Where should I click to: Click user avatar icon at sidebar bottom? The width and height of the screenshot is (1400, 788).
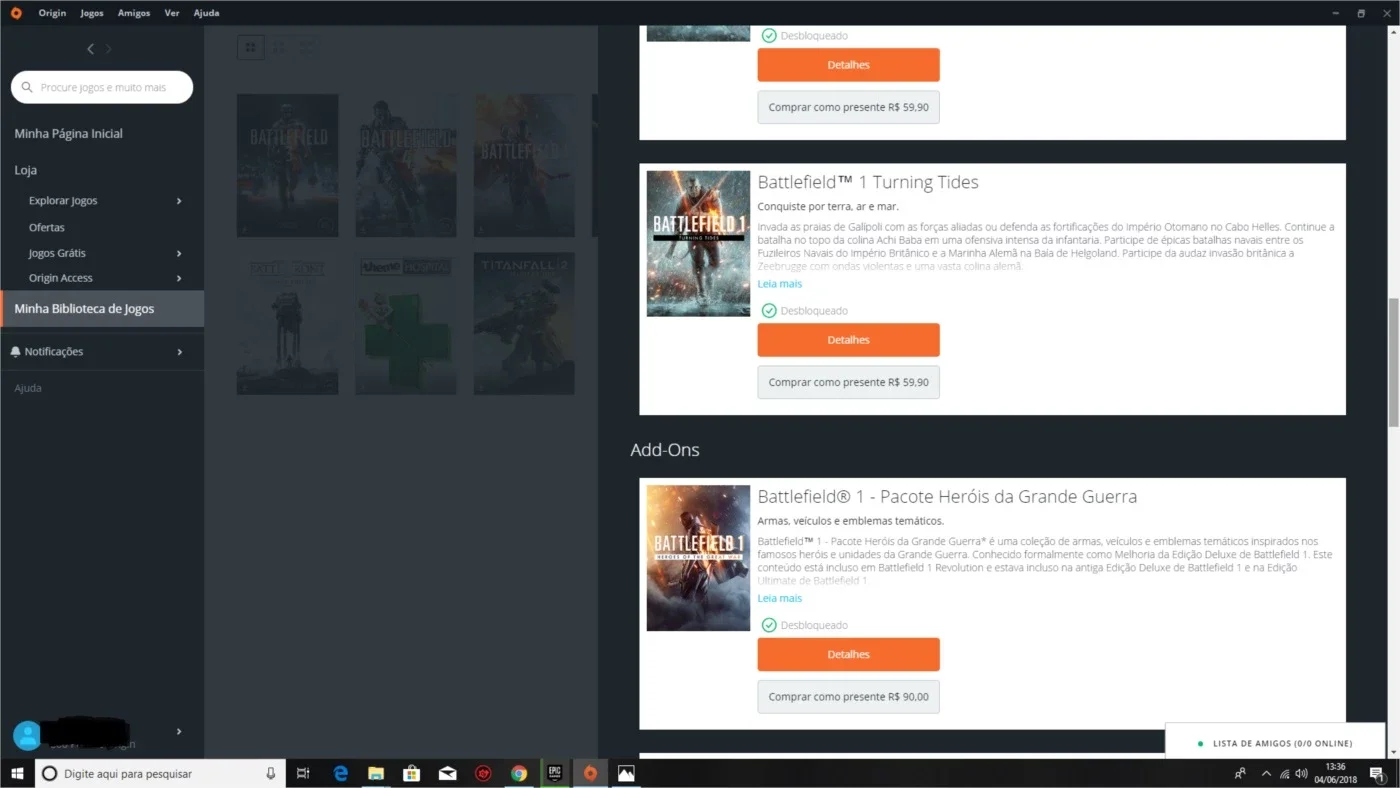click(27, 736)
